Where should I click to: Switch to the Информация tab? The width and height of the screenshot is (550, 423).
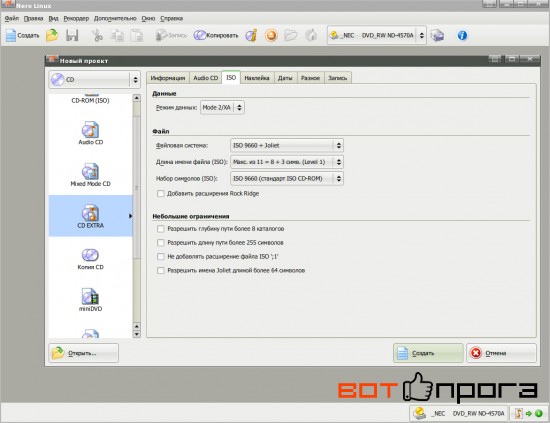pyautogui.click(x=168, y=78)
